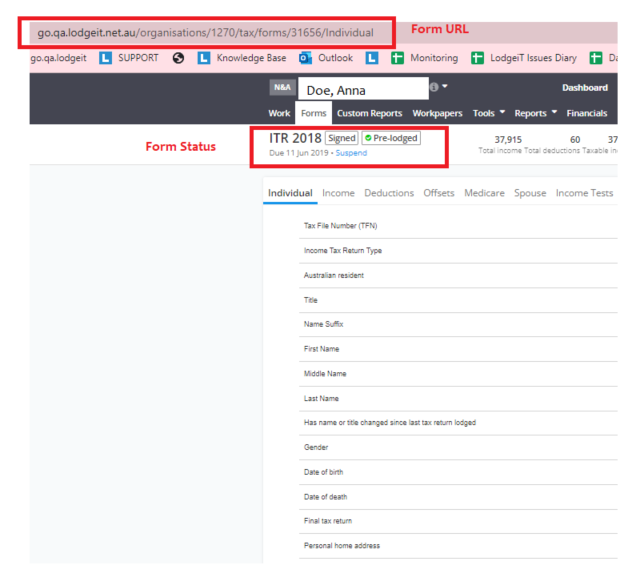Click the Tax File Number (TFN) row
The image size is (638, 588).
click(x=458, y=226)
